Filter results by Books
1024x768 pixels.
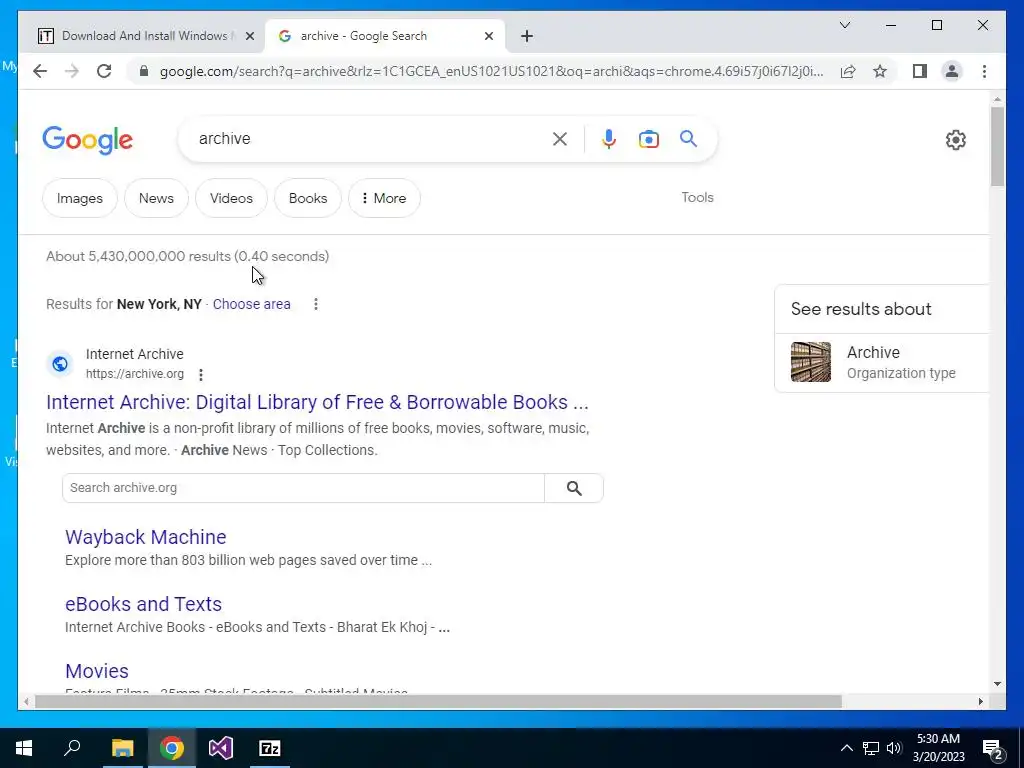click(x=308, y=198)
